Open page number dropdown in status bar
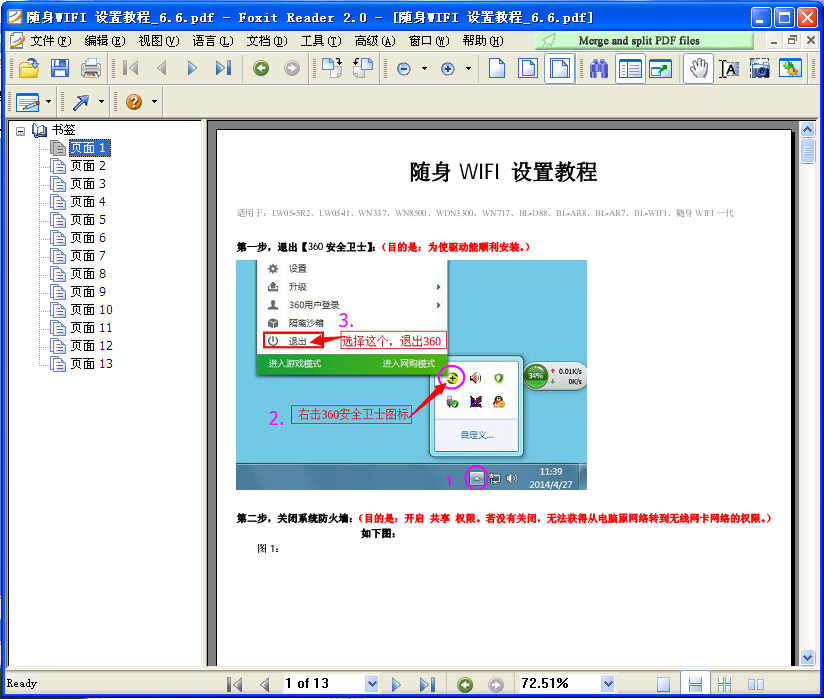The width and height of the screenshot is (824, 699). click(x=372, y=684)
